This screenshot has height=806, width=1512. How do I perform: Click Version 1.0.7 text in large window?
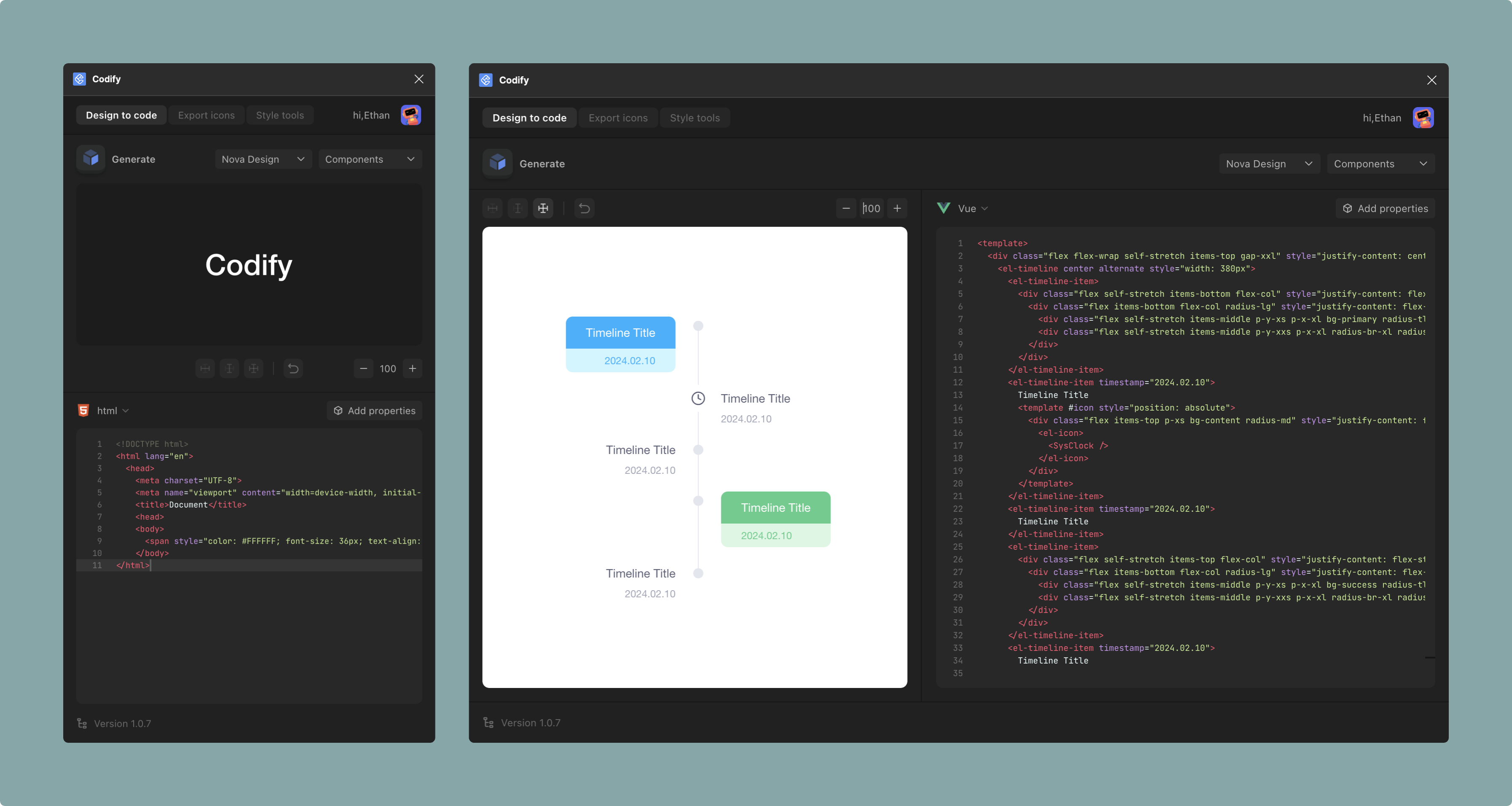point(531,723)
